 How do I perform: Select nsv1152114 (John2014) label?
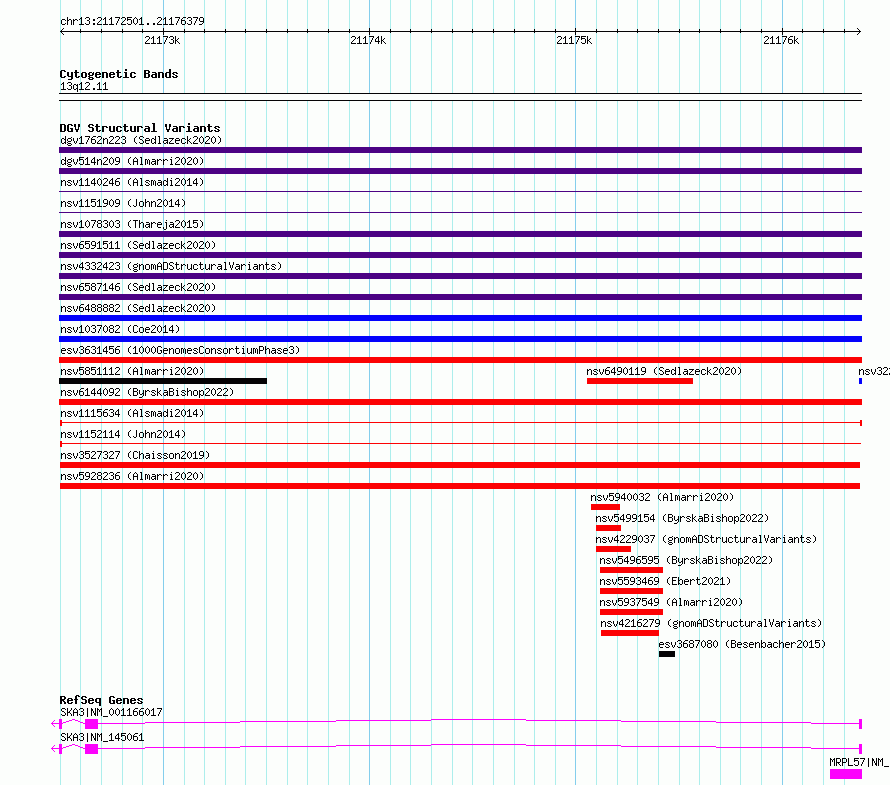click(123, 434)
